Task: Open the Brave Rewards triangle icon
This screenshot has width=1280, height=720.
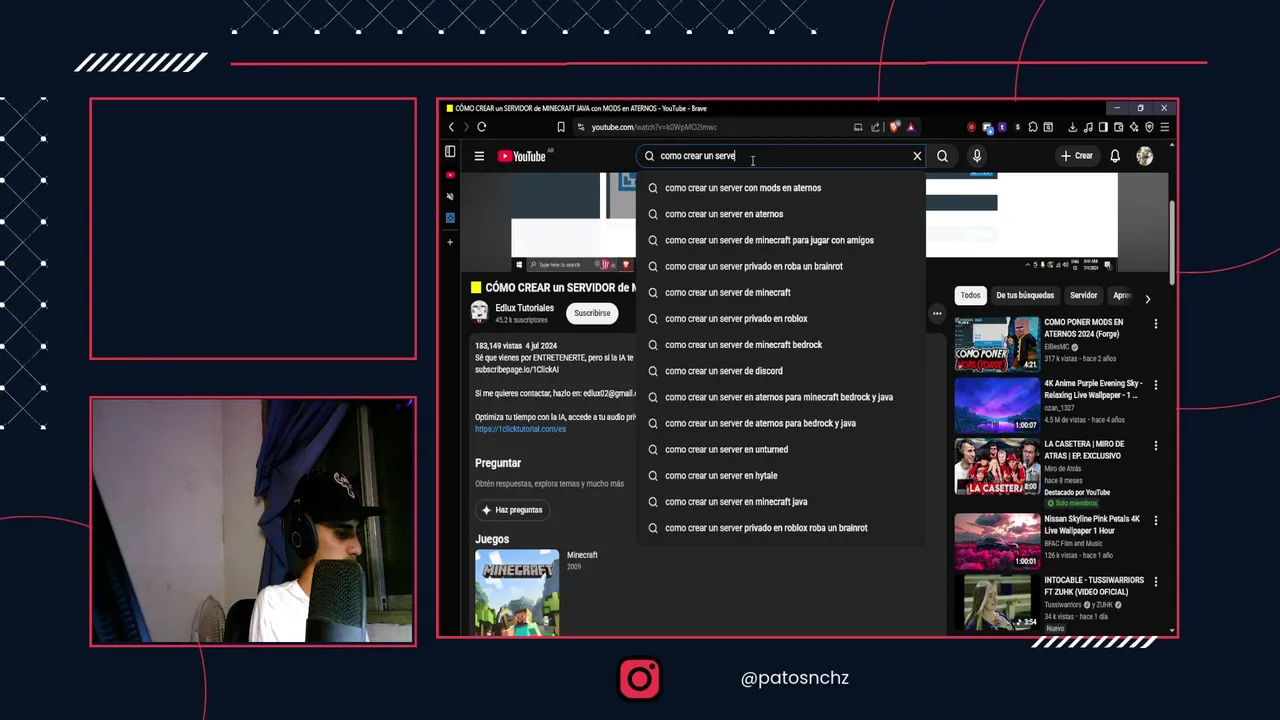Action: coord(911,127)
